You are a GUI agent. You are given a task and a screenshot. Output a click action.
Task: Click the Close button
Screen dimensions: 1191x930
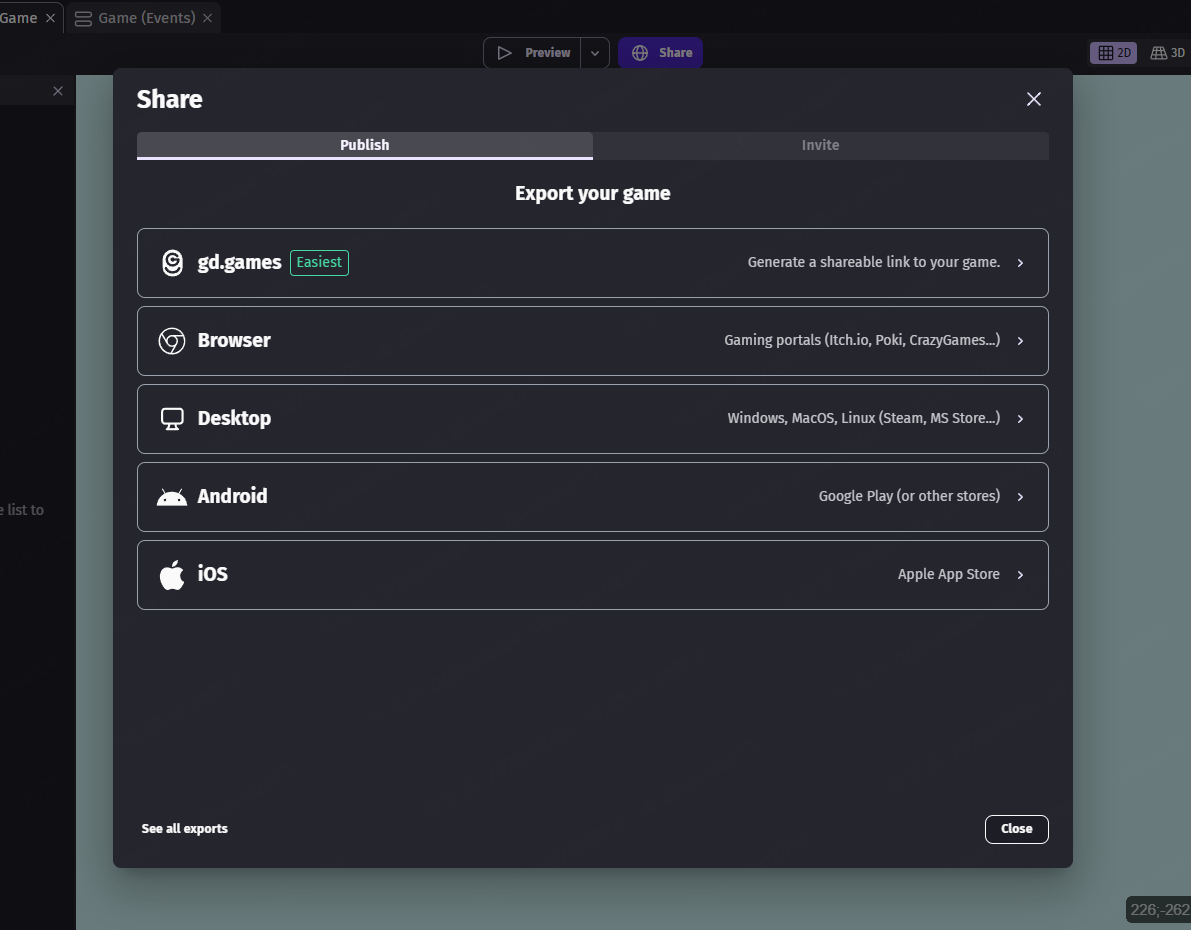(1016, 829)
